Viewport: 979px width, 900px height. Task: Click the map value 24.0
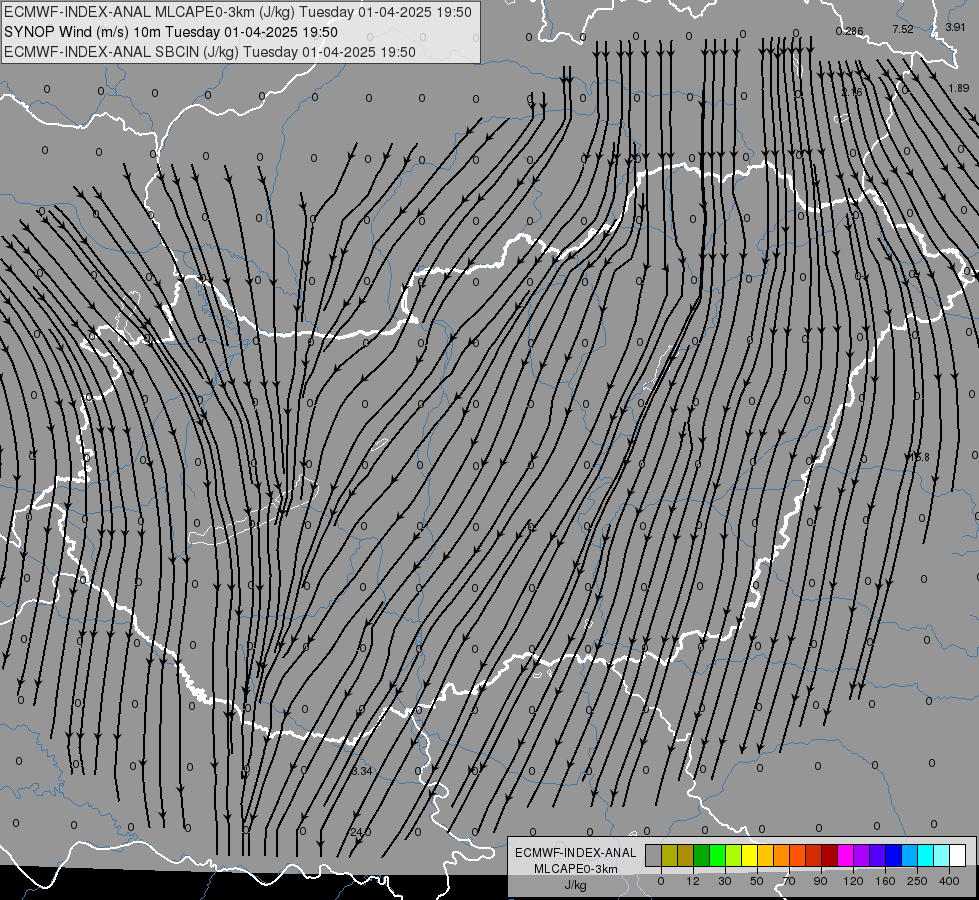(361, 833)
